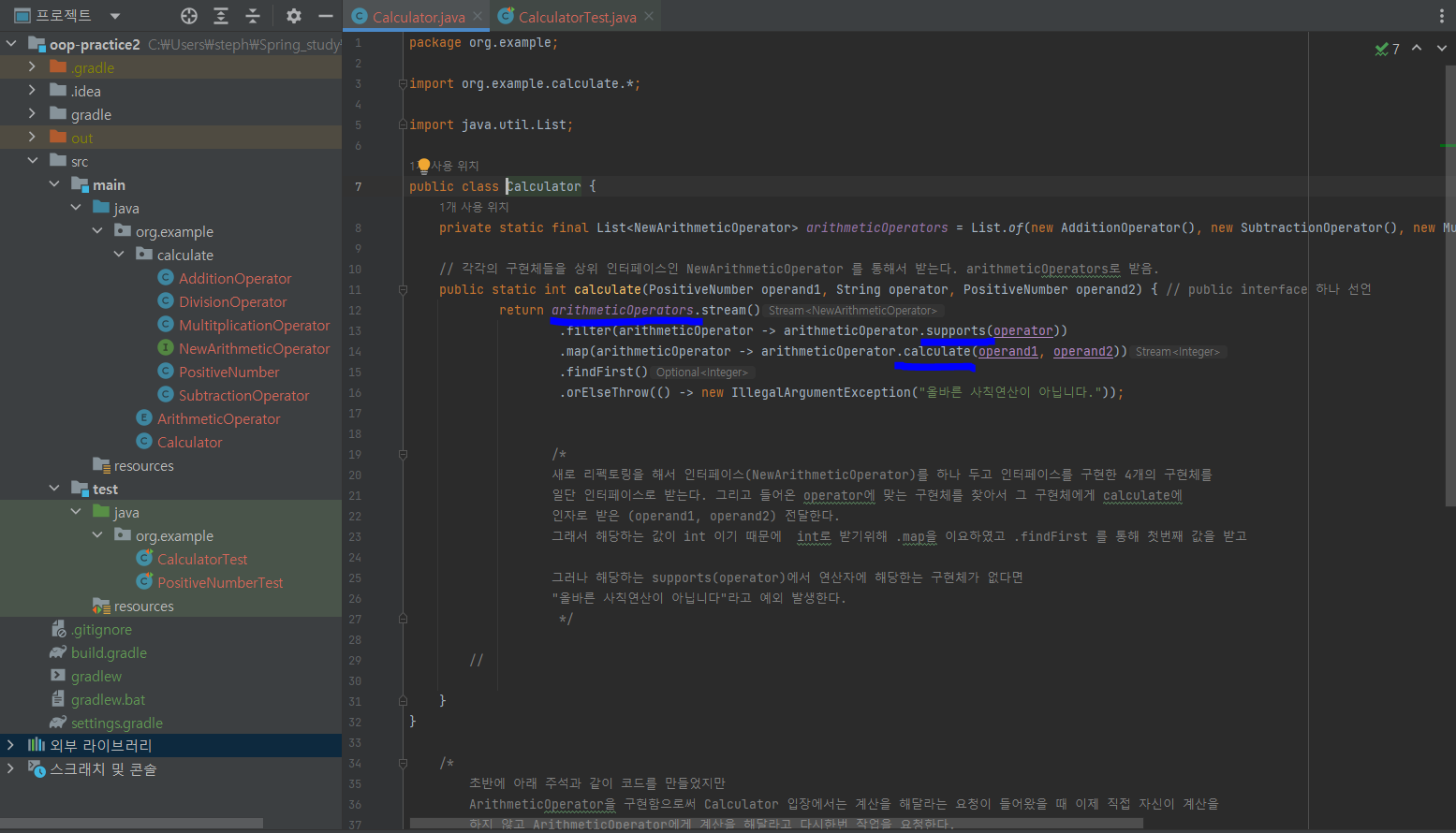Click the arithmeticOperators reference on line 12
This screenshot has height=833, width=1456.
tap(623, 310)
